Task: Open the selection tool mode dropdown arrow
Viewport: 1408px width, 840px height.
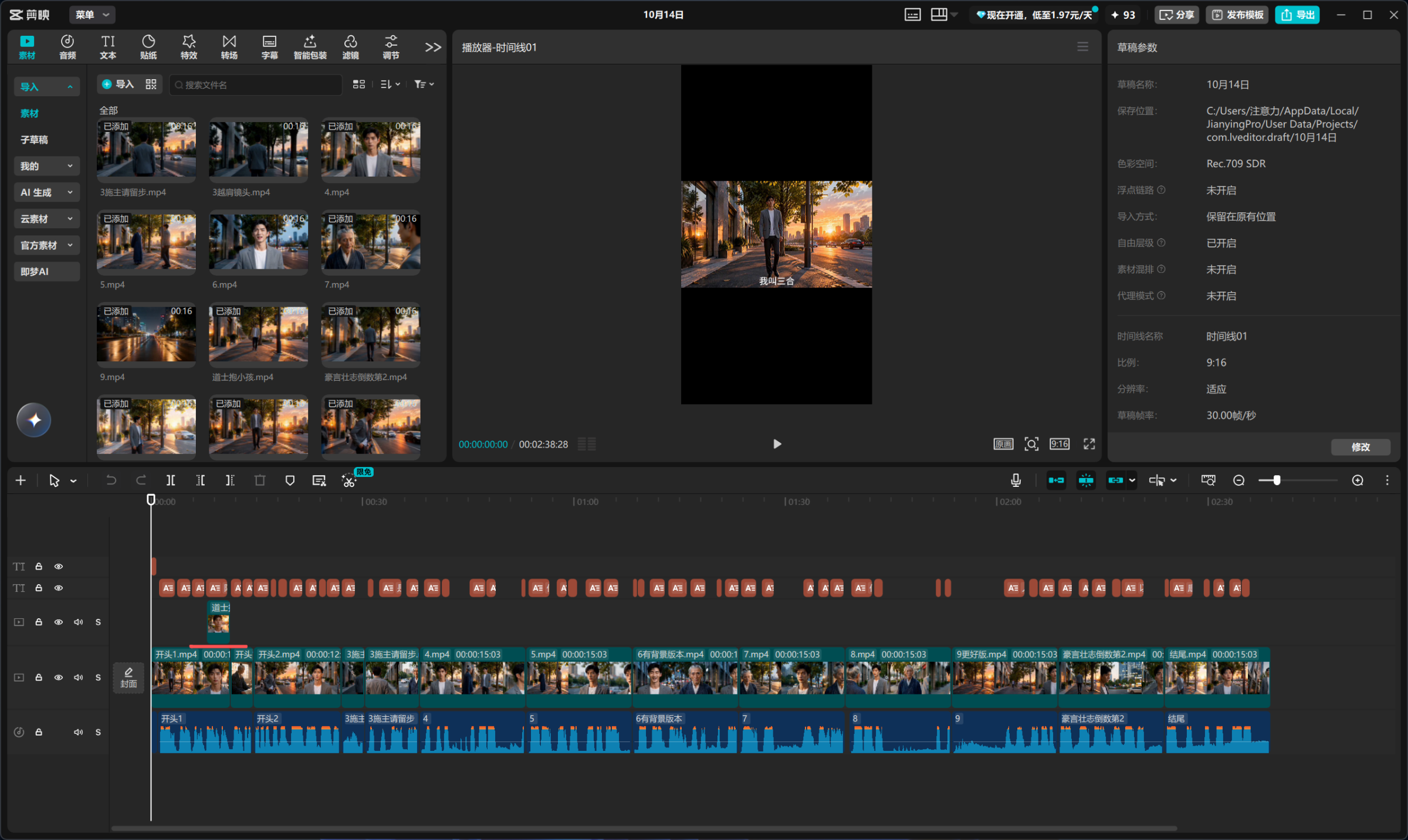Action: click(x=73, y=481)
